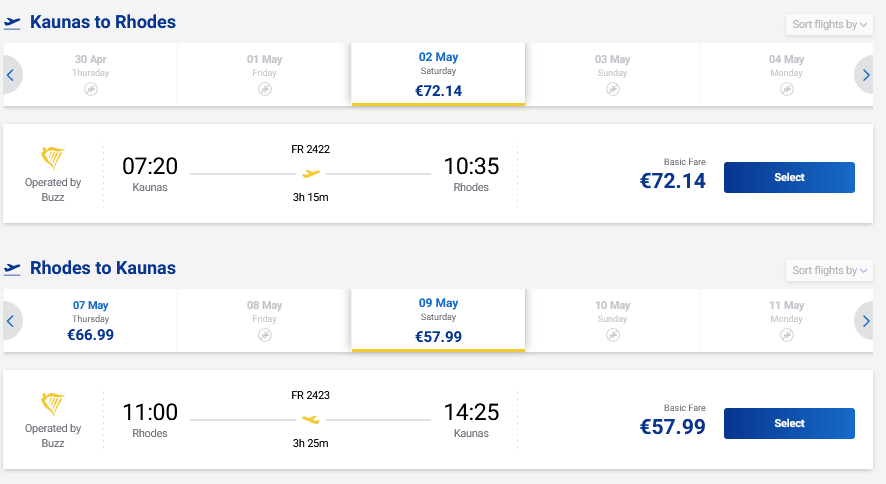The height and width of the screenshot is (484, 886).
Task: Open Sort flights by dropdown for return flights
Action: pyautogui.click(x=829, y=271)
